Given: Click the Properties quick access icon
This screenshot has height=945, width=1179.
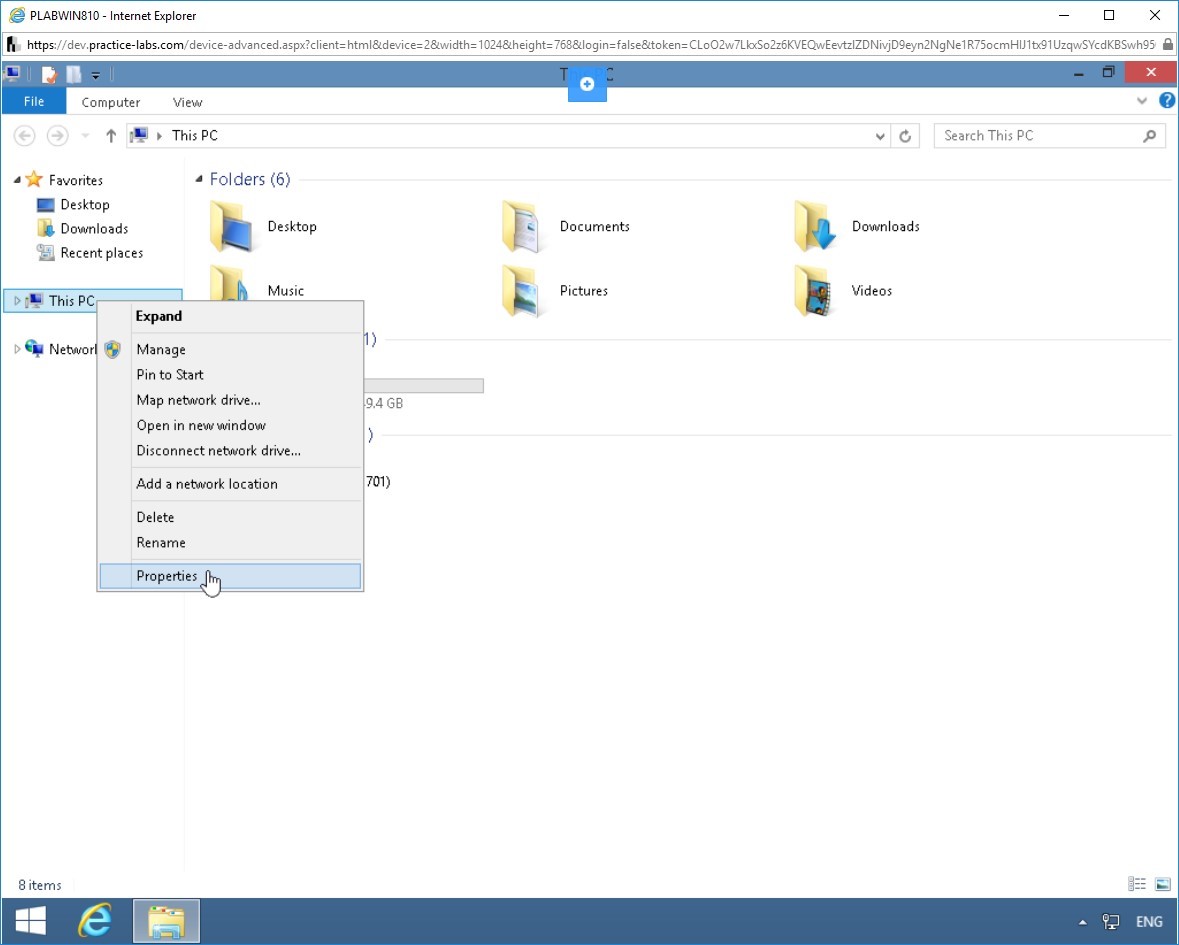Looking at the screenshot, I should tap(49, 74).
